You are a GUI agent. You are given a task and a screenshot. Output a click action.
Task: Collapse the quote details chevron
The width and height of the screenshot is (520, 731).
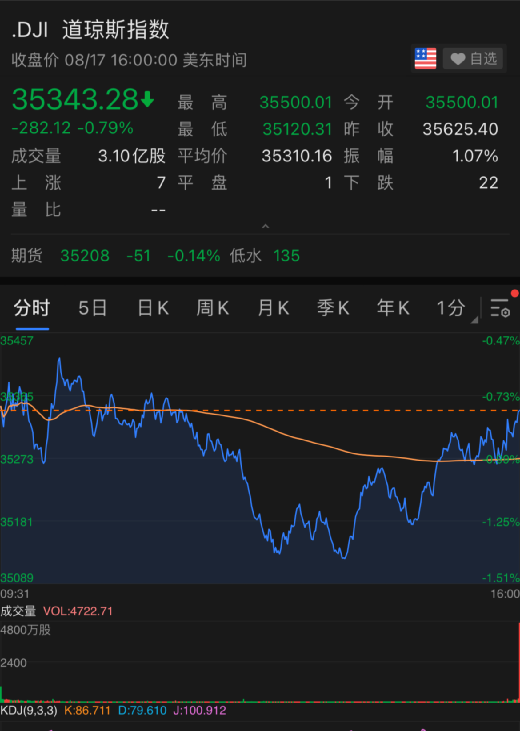(265, 227)
